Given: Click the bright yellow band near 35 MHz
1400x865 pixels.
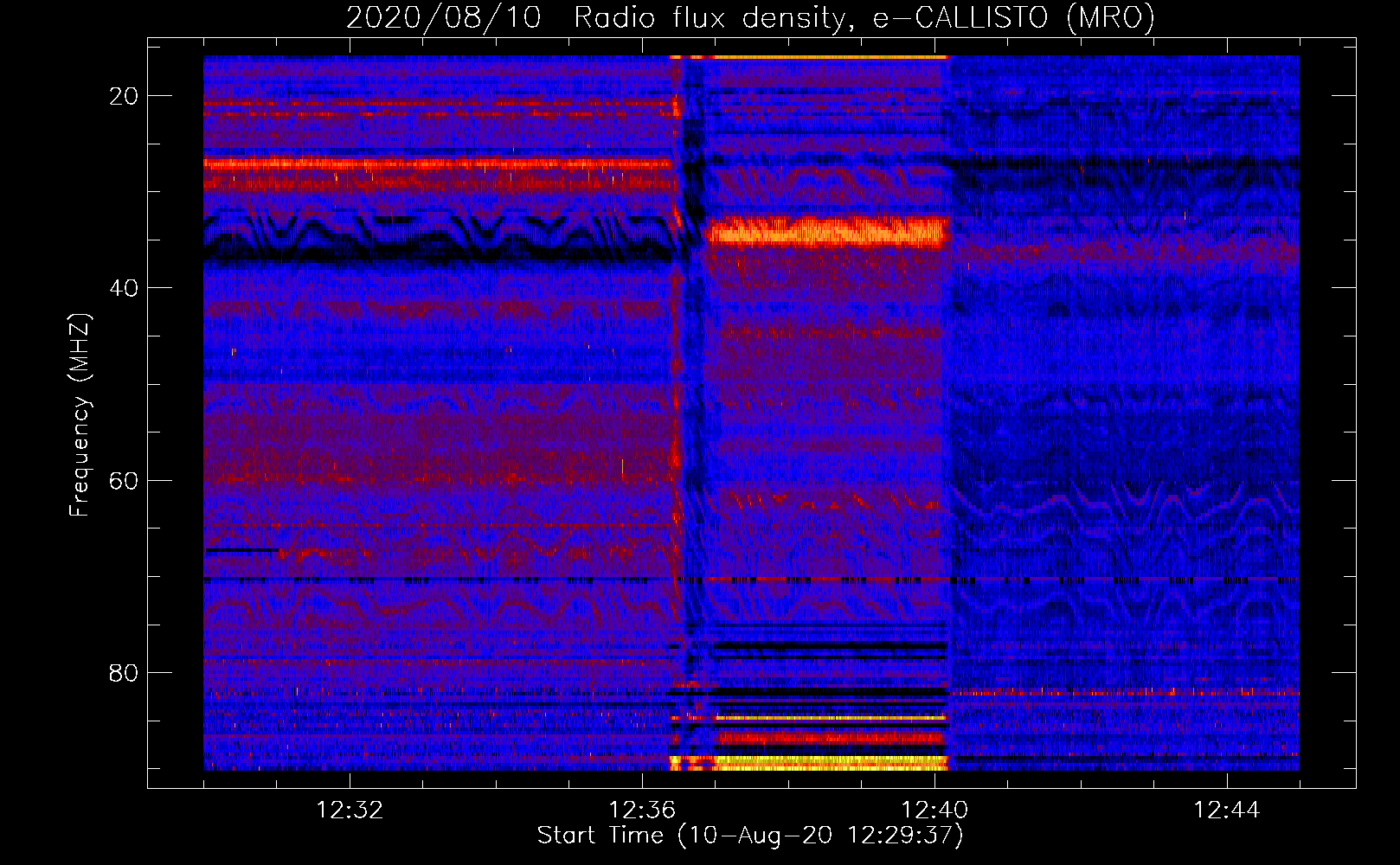Looking at the screenshot, I should (829, 232).
